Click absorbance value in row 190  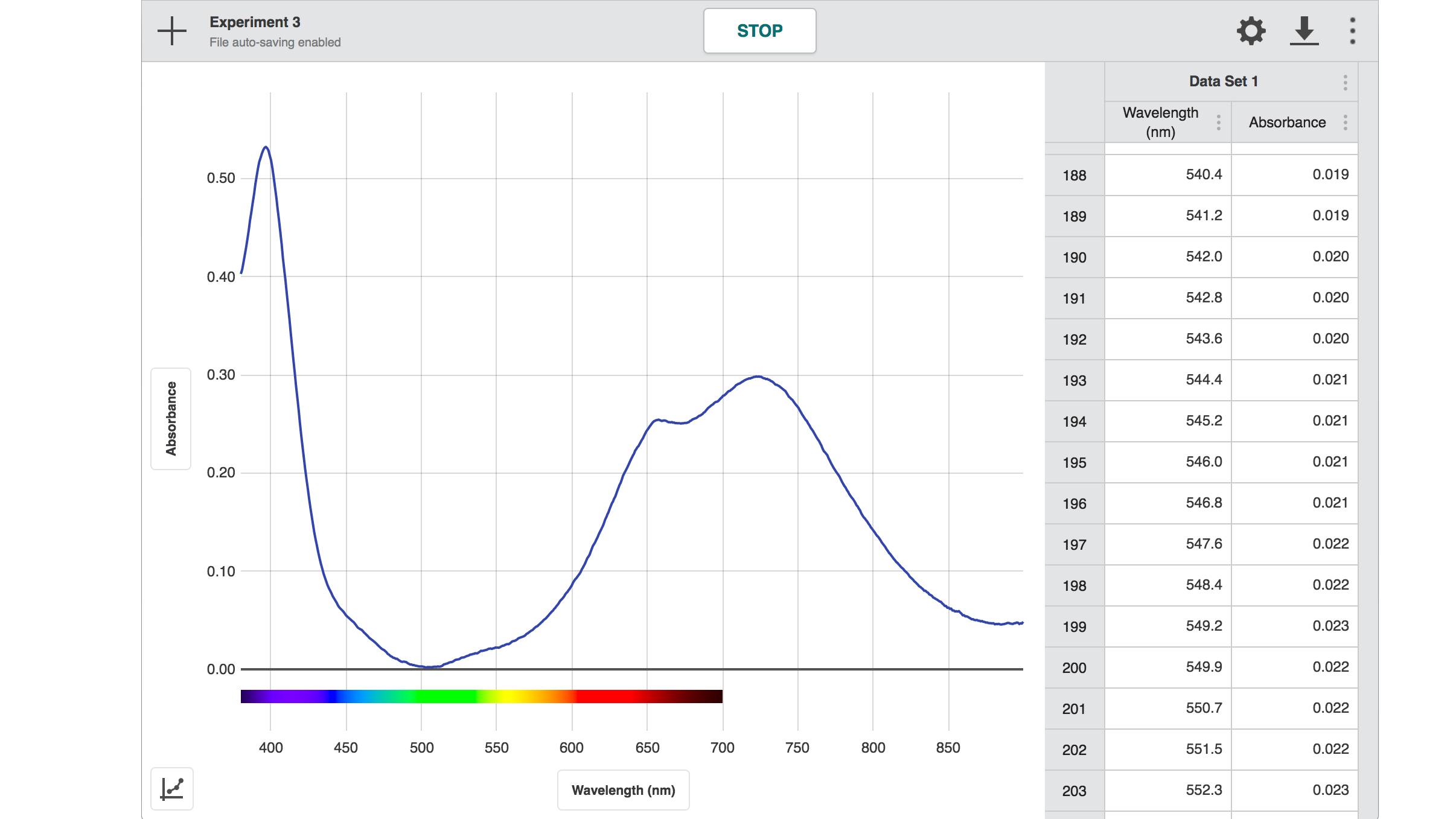[1295, 257]
